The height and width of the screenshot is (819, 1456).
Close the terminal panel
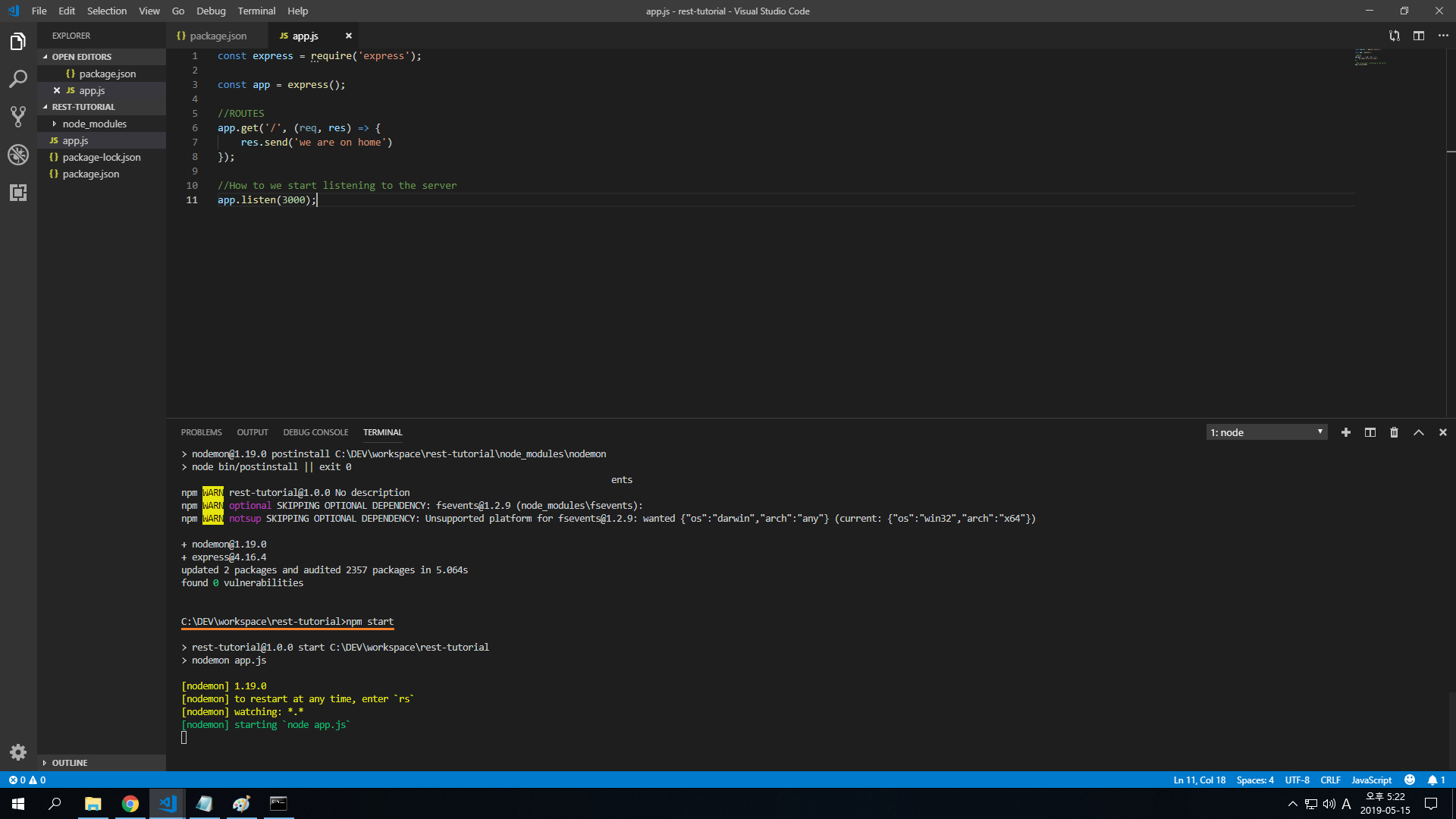[x=1443, y=432]
